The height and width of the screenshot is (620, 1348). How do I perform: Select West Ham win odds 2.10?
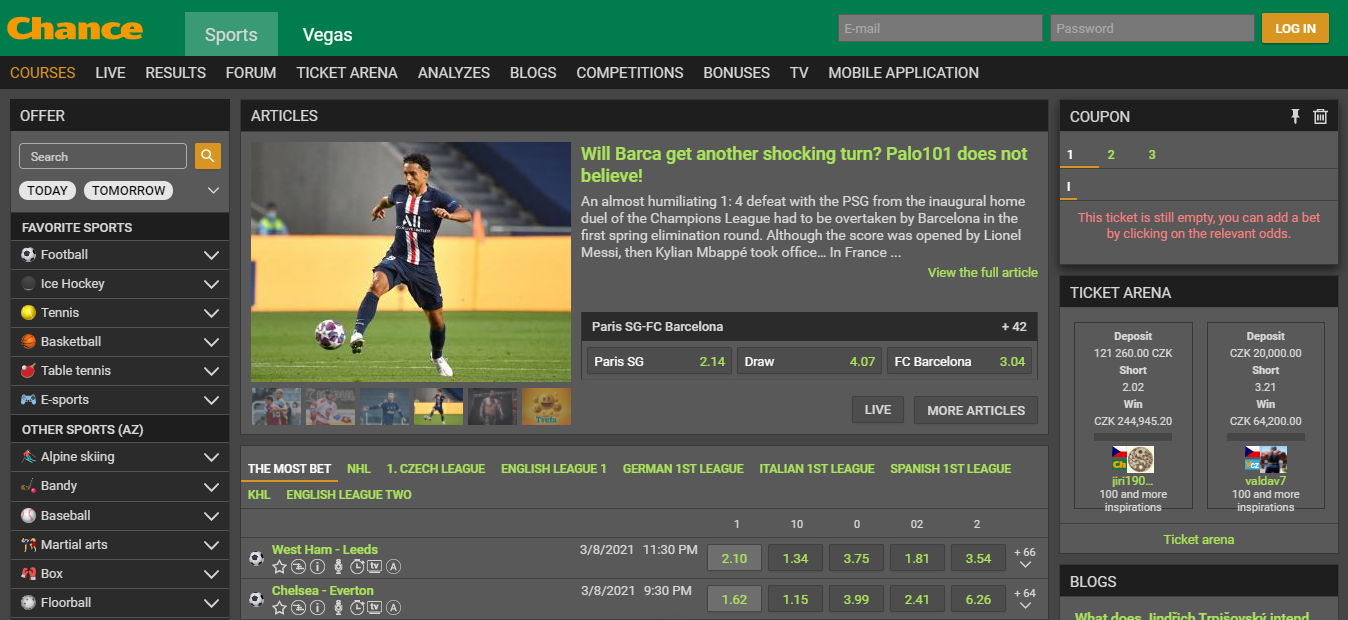point(734,558)
